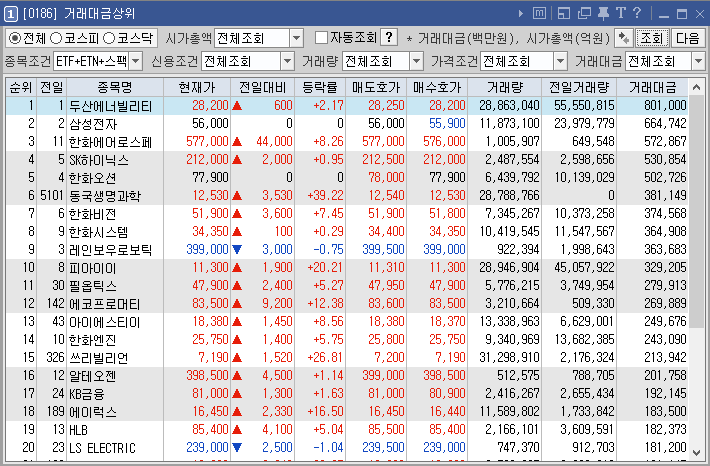Click the vertical scrollbar thumb
710x466 pixels.
pos(696,211)
